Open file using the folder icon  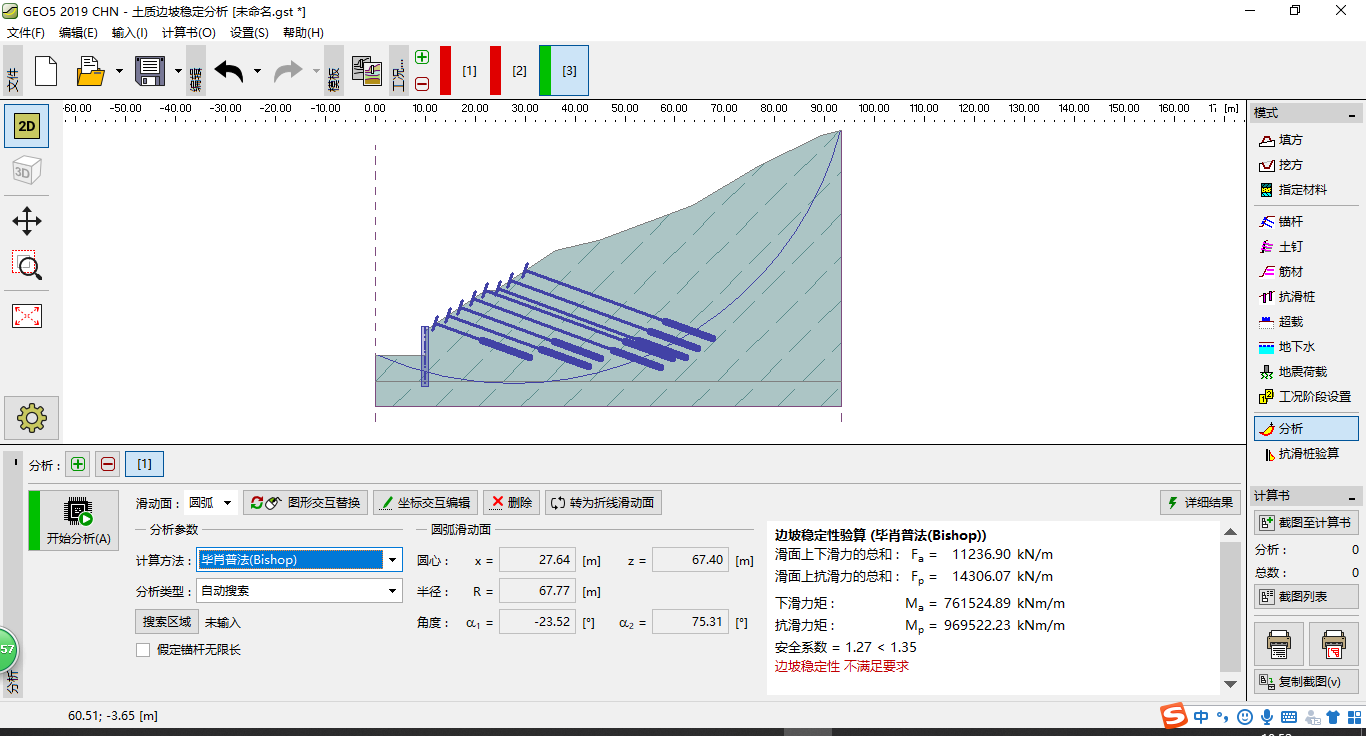(x=91, y=71)
